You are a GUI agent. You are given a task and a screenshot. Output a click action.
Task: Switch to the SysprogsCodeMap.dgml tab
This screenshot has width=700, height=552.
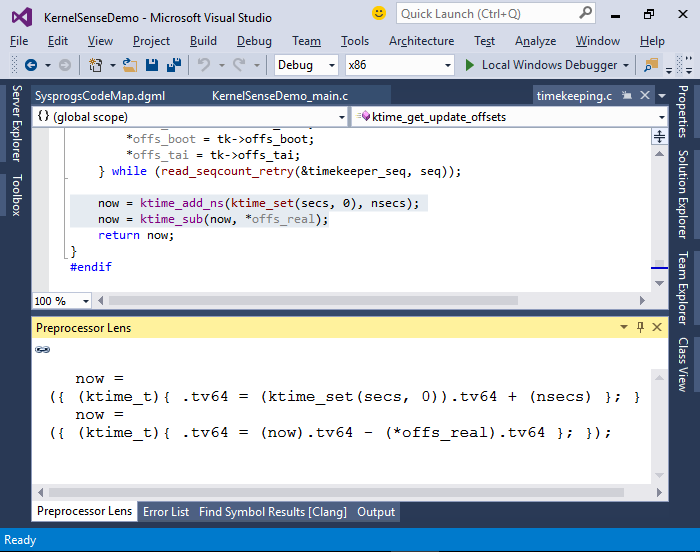point(100,96)
